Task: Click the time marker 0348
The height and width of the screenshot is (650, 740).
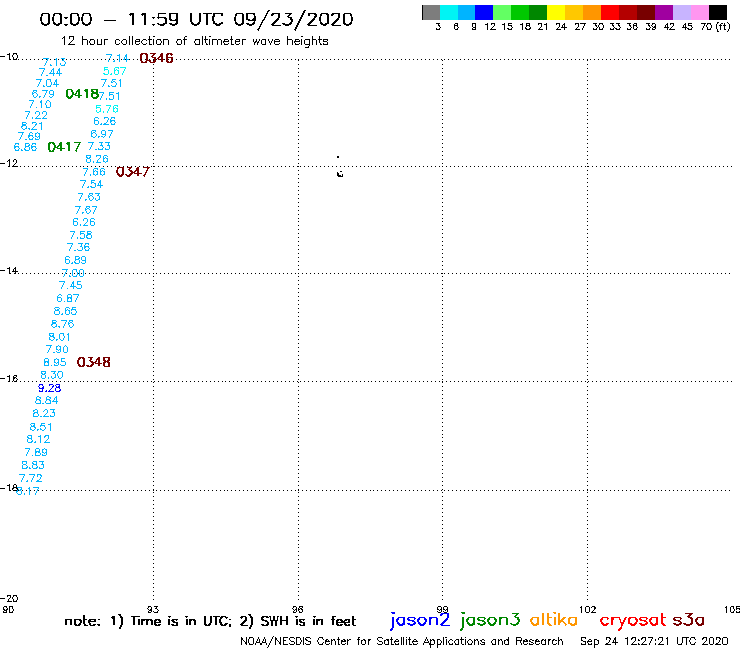Action: pyautogui.click(x=93, y=362)
